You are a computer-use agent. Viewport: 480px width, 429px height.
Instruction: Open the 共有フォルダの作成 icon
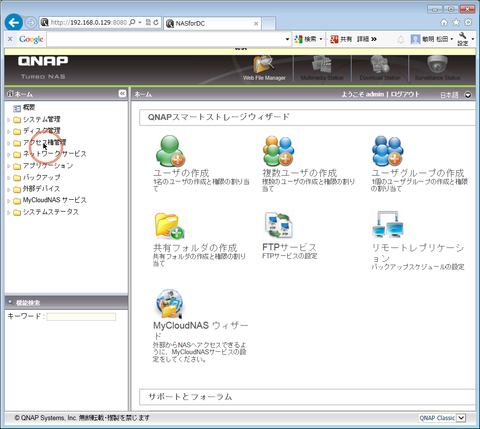coord(169,226)
